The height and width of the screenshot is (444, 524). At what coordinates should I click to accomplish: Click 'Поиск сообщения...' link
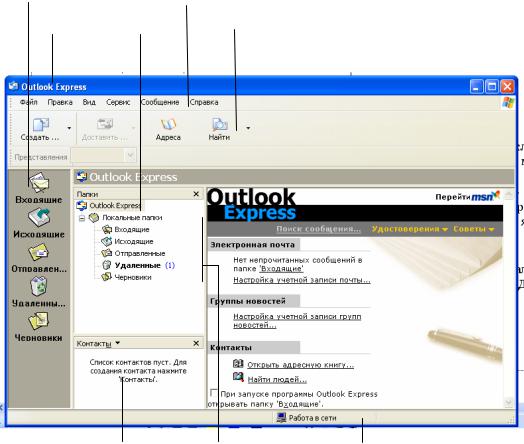318,229
